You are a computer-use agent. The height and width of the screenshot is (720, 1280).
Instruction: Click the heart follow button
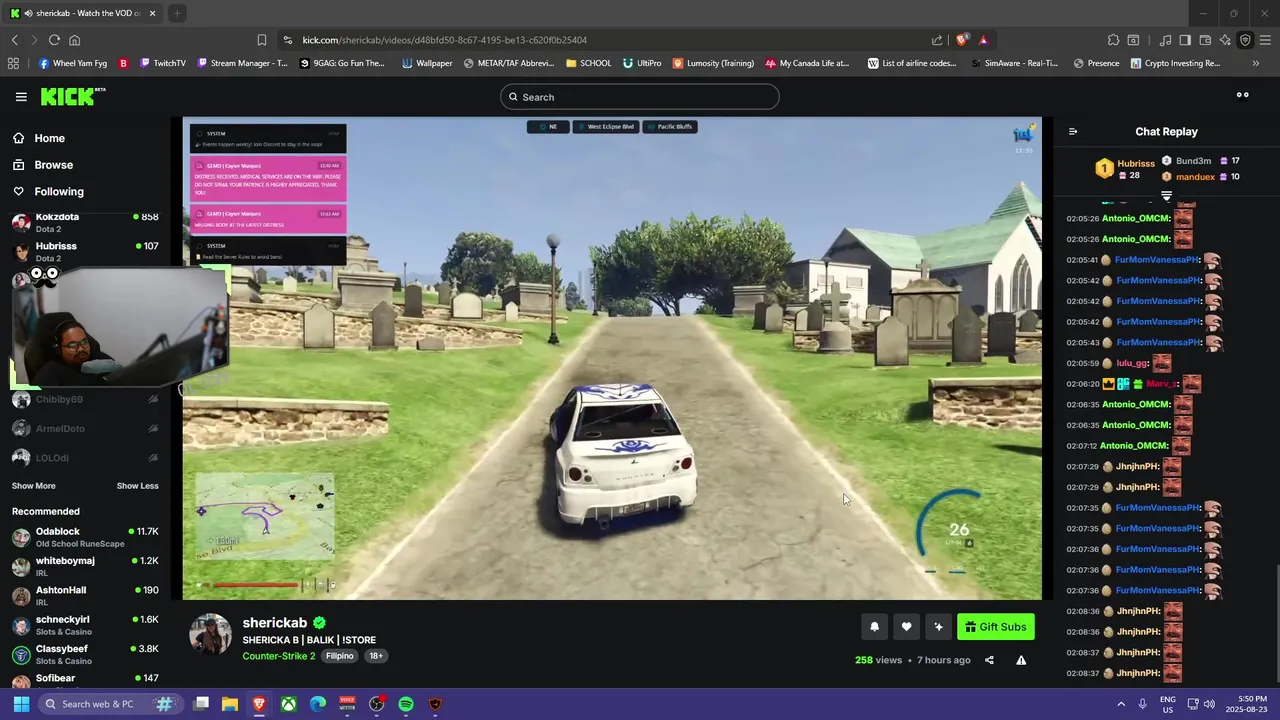click(x=906, y=627)
